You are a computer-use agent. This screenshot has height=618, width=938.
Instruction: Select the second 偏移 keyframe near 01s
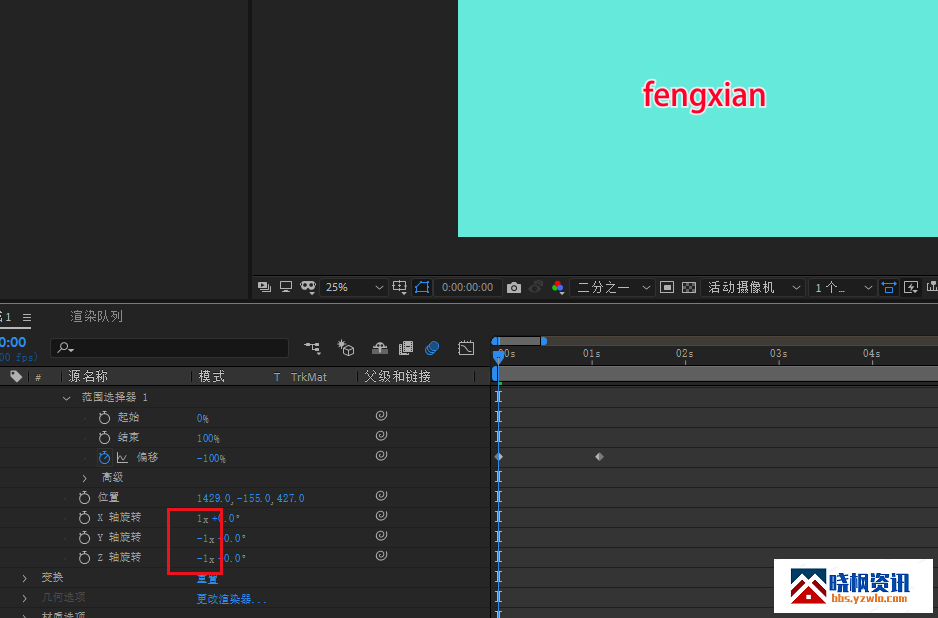click(599, 456)
